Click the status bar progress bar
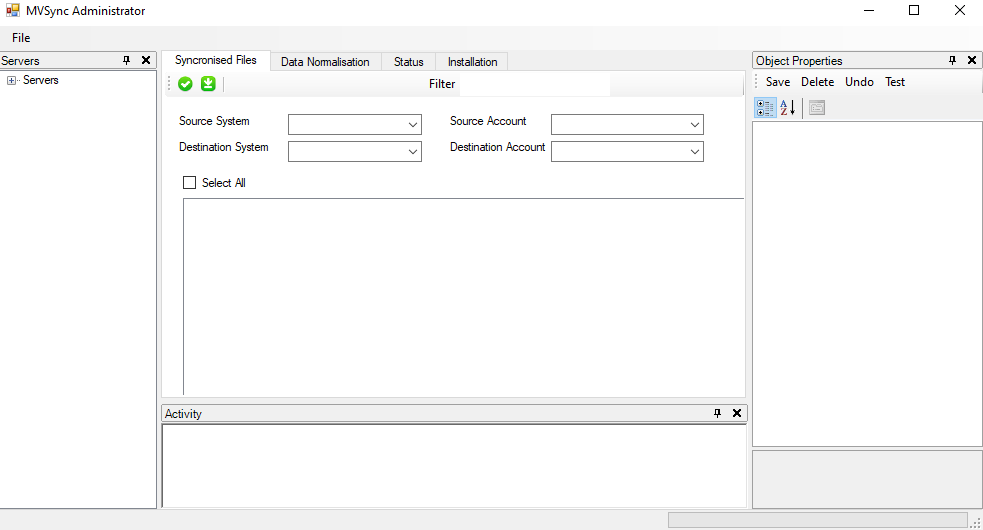 pos(817,520)
